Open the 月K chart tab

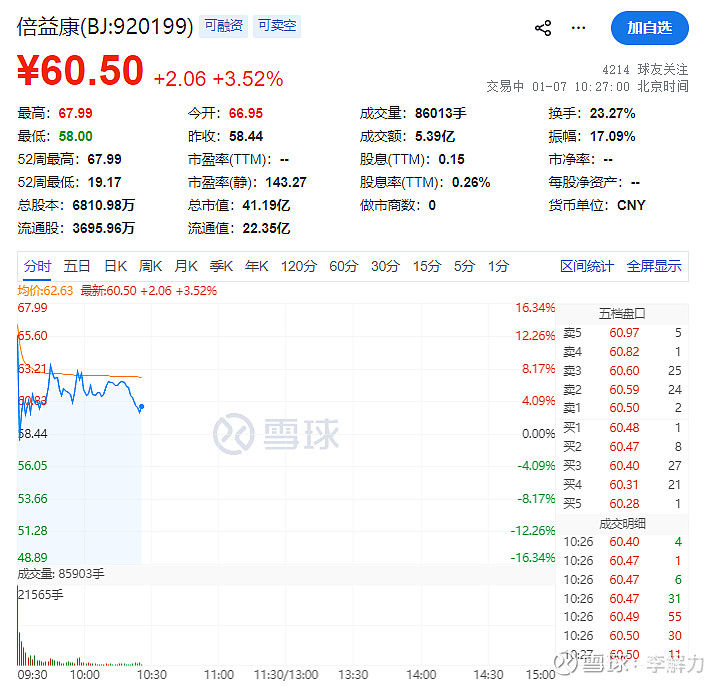click(186, 266)
